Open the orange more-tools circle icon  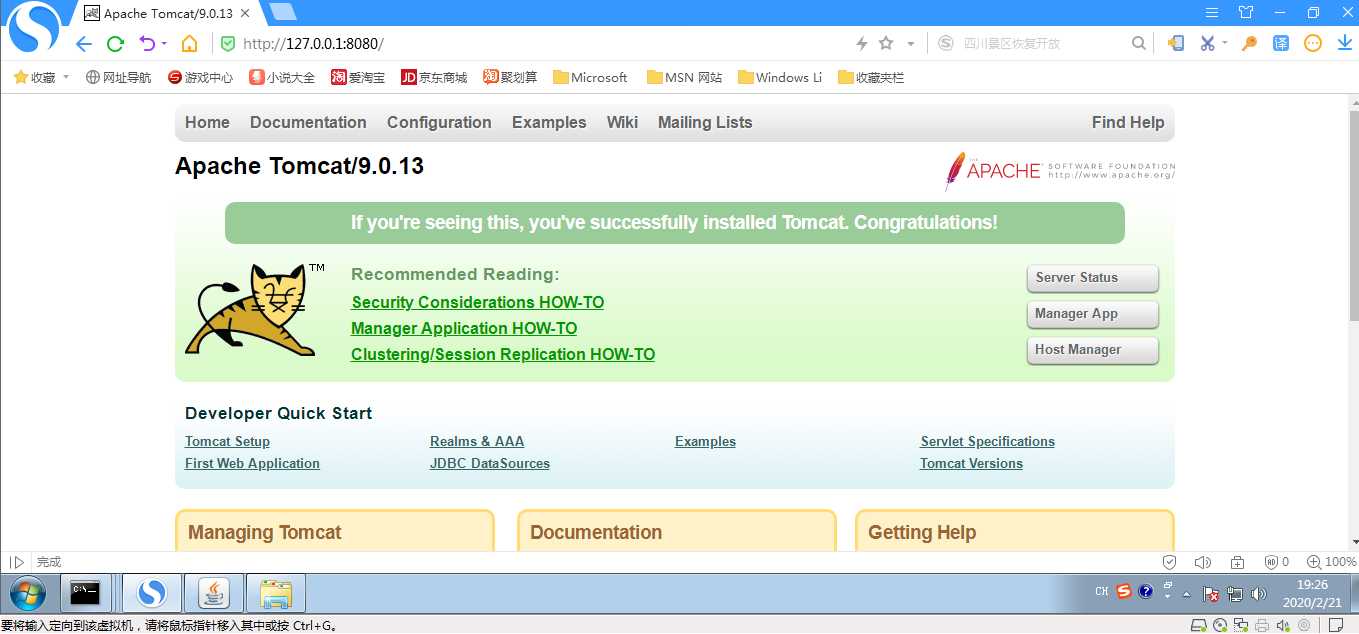click(x=1313, y=43)
